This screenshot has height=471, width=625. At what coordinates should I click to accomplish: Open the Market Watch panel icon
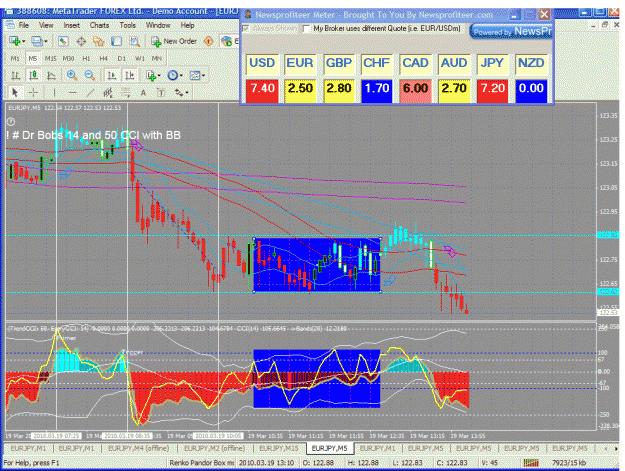63,41
